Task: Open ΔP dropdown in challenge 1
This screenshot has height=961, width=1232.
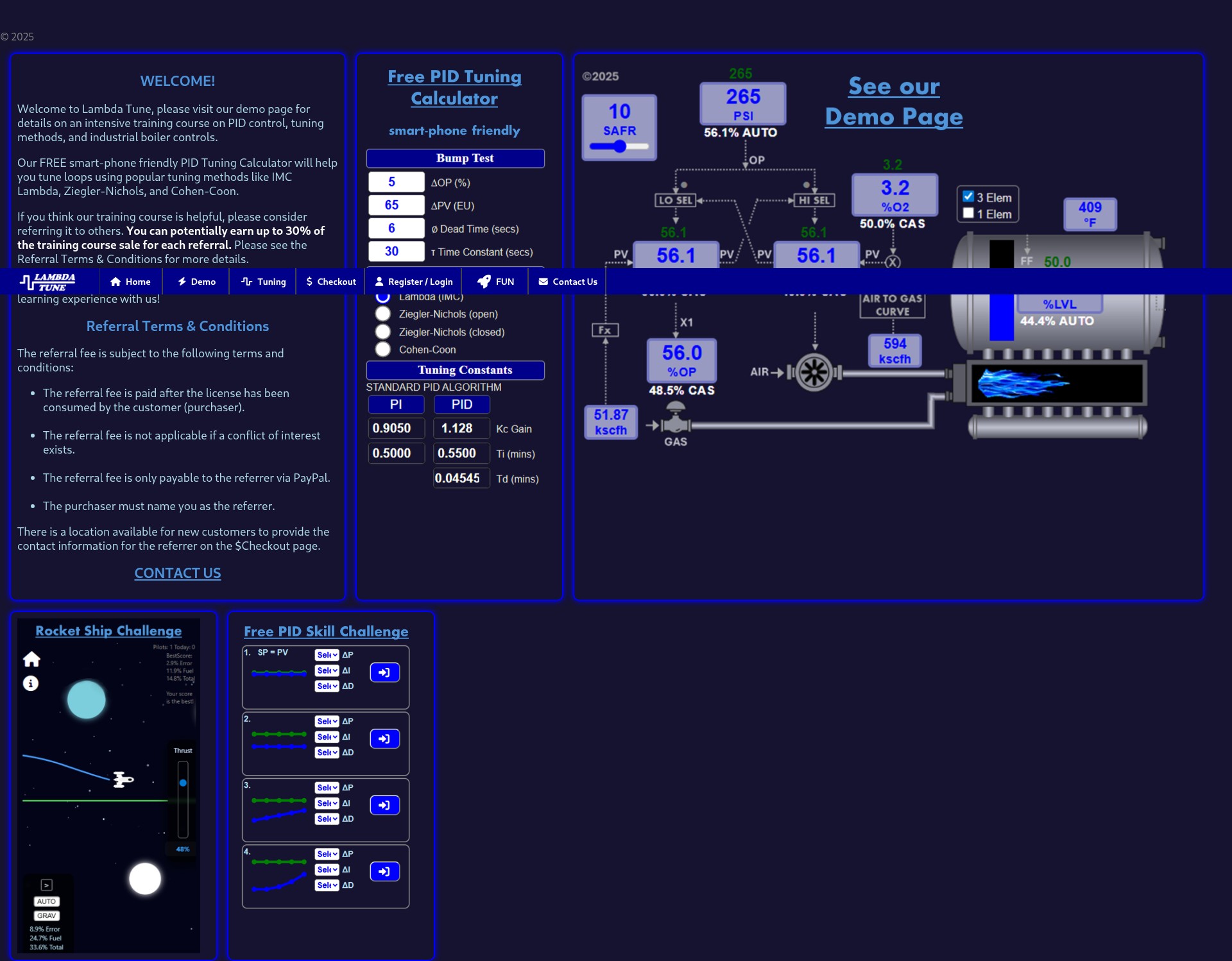Action: (327, 655)
